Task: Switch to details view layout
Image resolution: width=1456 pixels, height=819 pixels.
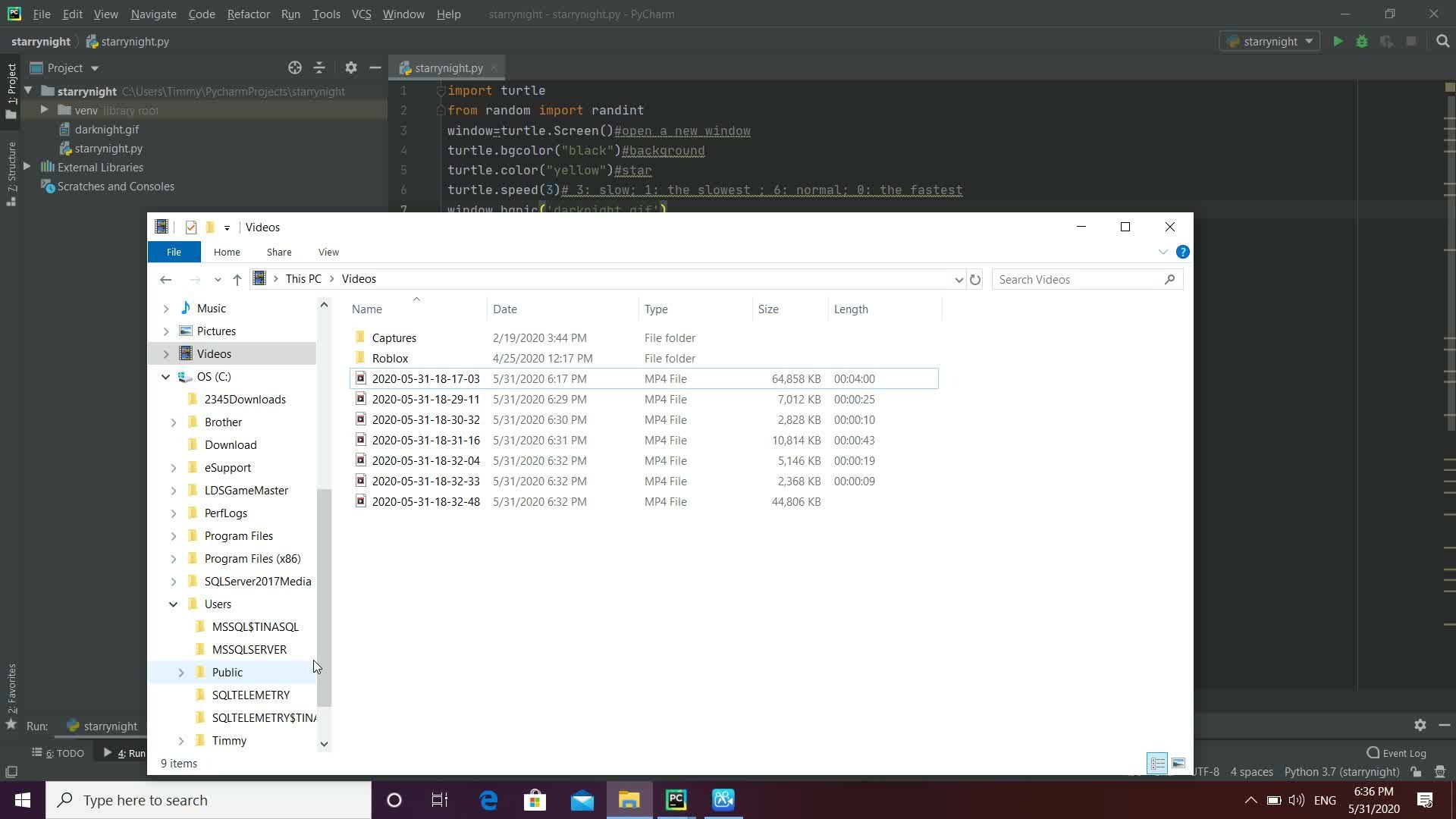Action: (1157, 763)
